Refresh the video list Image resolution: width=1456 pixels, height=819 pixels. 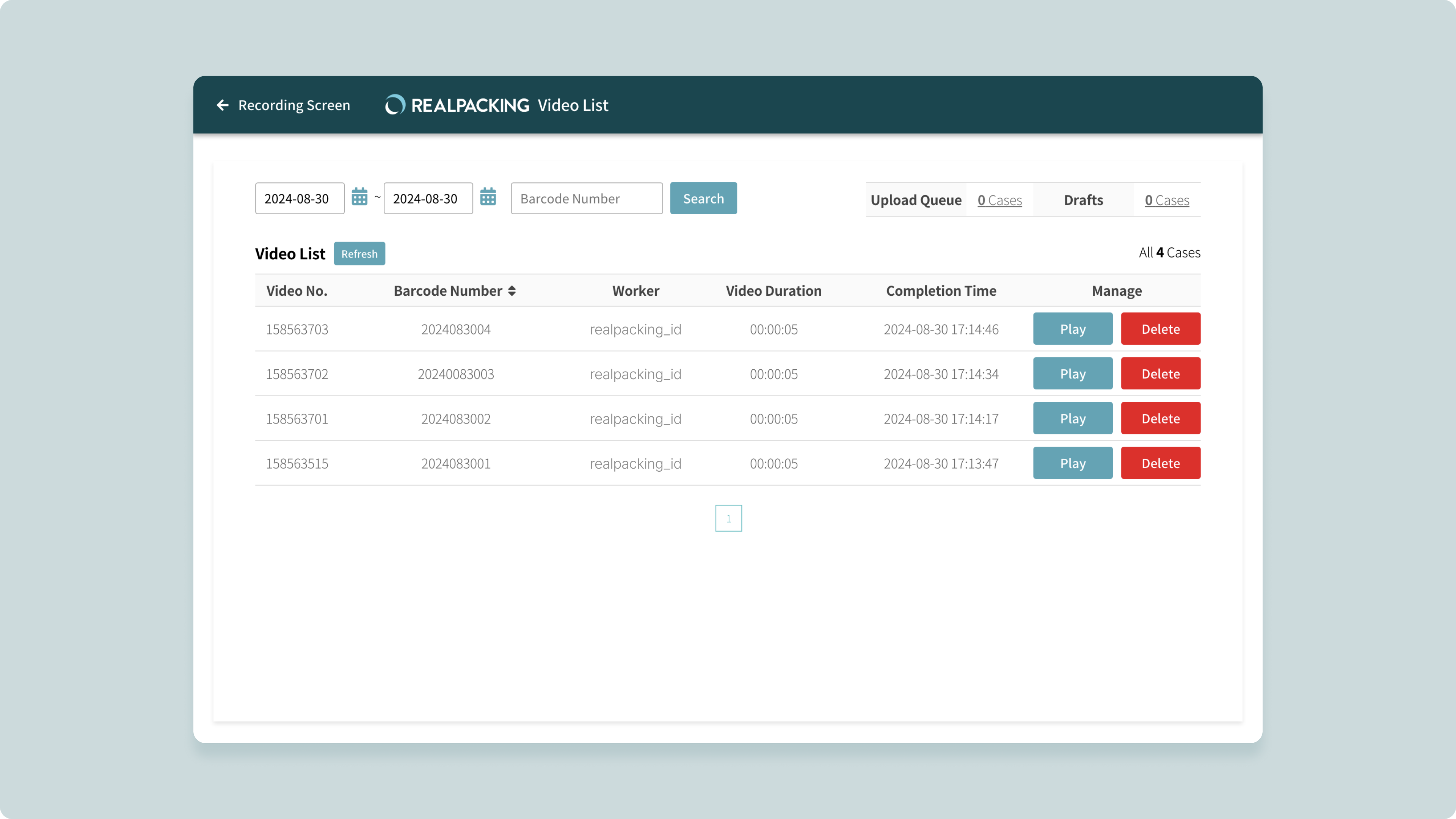[x=359, y=254]
